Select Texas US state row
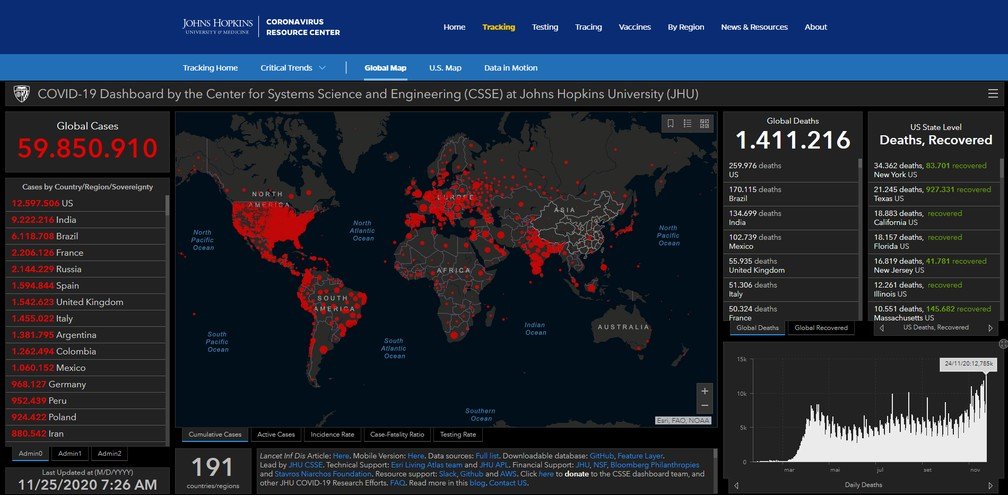 point(934,194)
